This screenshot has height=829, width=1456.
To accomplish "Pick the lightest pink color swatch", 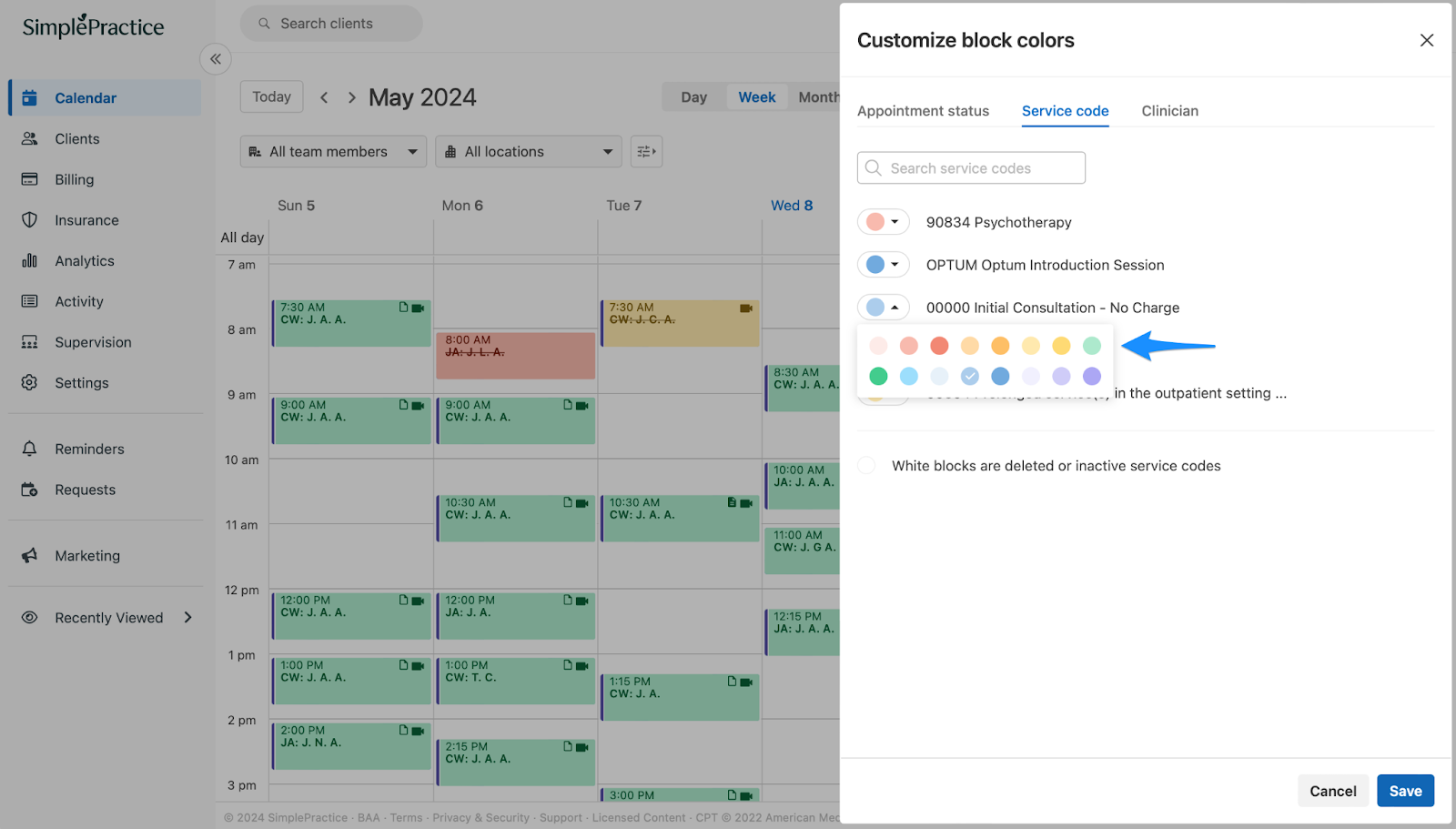I will click(x=878, y=346).
